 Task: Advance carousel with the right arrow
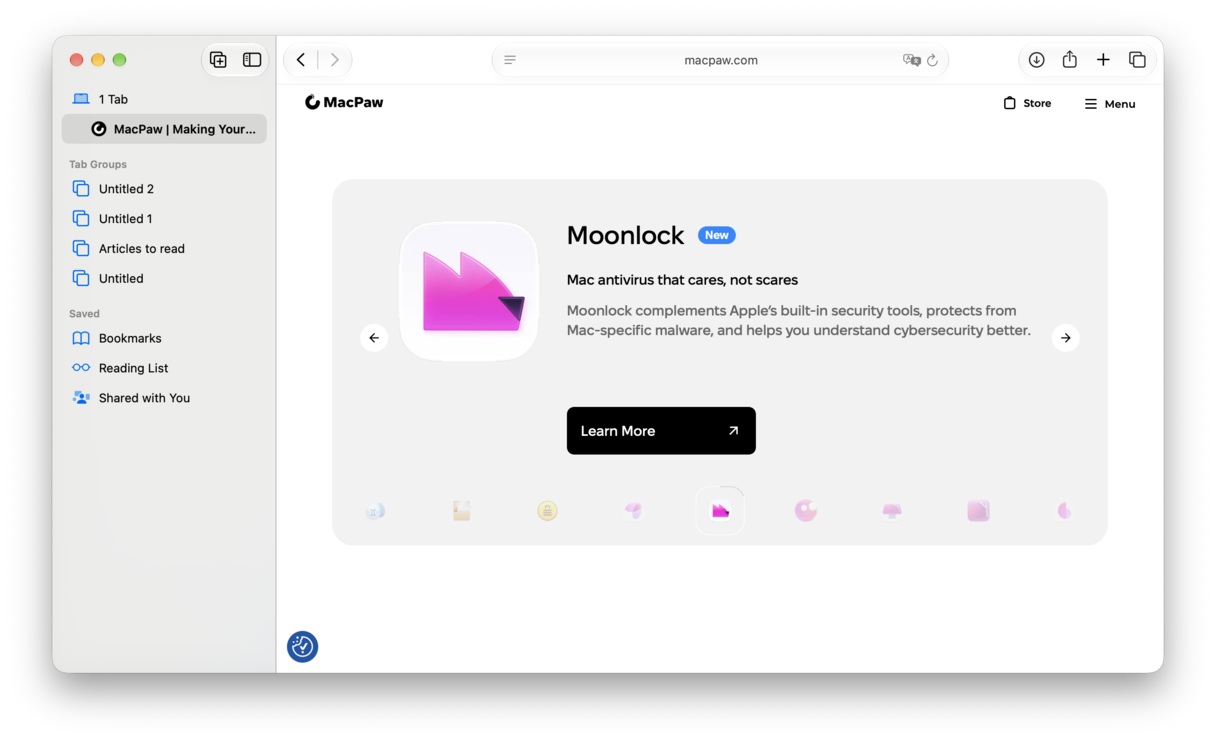pos(1066,338)
